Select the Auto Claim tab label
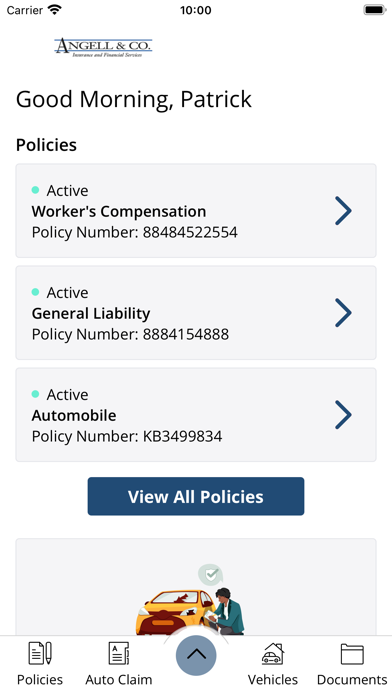Viewport: 392px width, 696px height. pyautogui.click(x=119, y=680)
